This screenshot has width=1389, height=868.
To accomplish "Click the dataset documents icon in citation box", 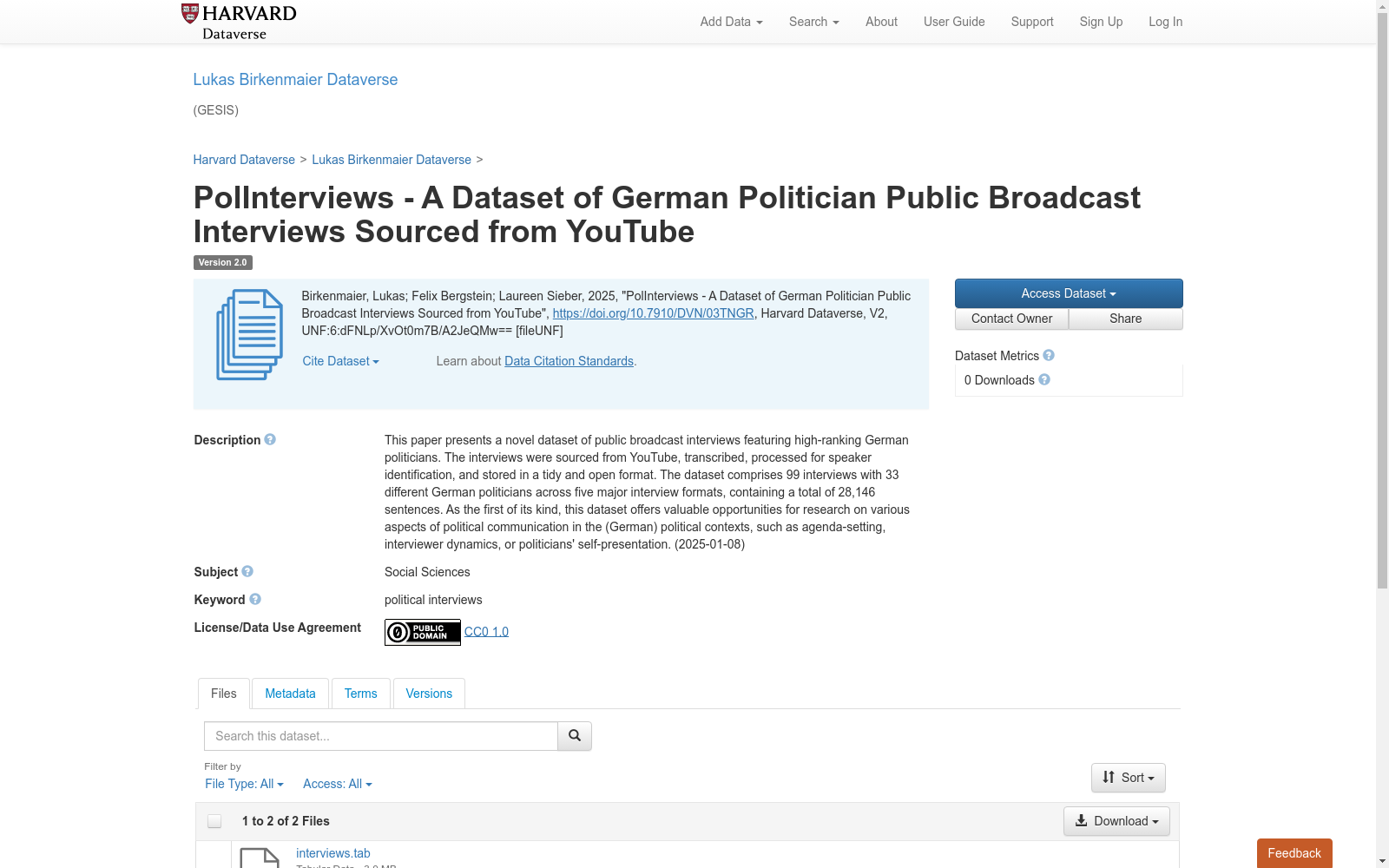I will 249,334.
